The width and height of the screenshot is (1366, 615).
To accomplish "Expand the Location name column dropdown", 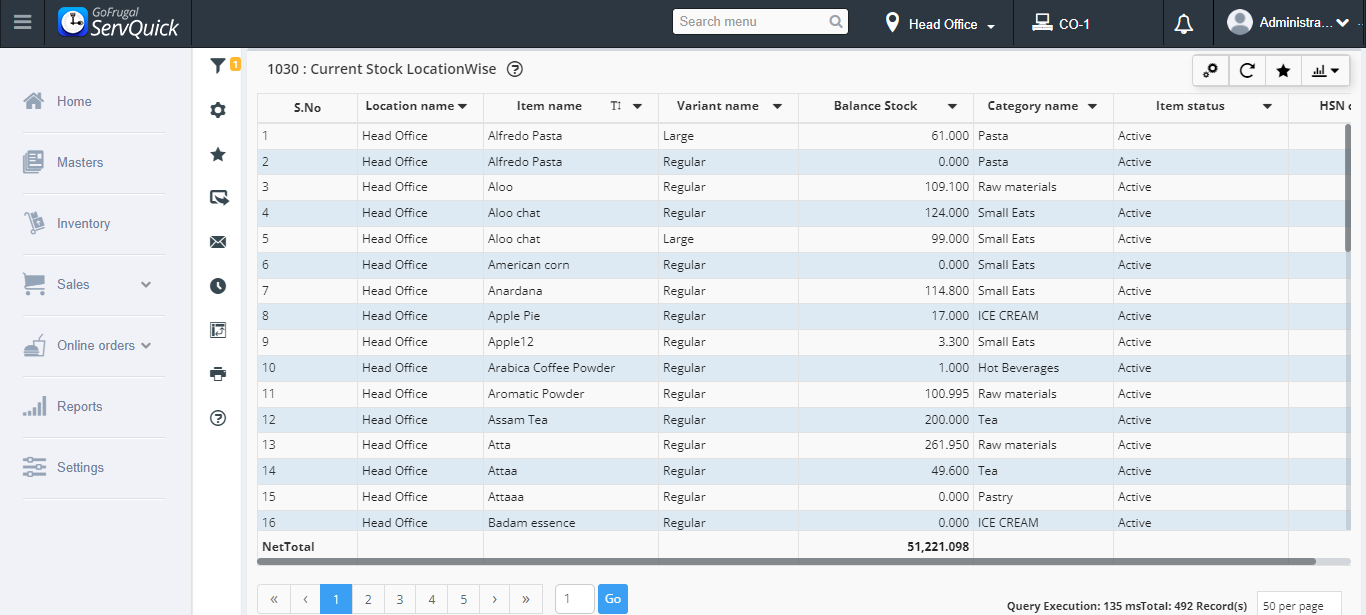I will [463, 106].
